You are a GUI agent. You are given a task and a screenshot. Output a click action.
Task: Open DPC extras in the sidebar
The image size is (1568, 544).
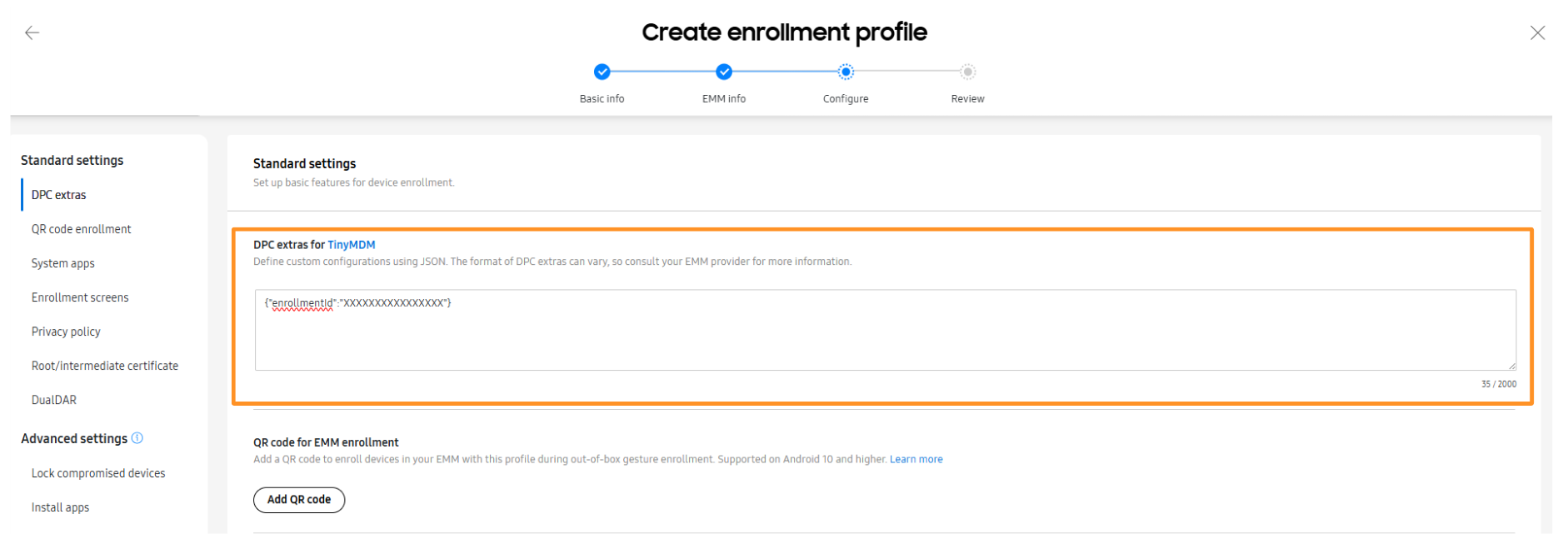click(x=59, y=195)
